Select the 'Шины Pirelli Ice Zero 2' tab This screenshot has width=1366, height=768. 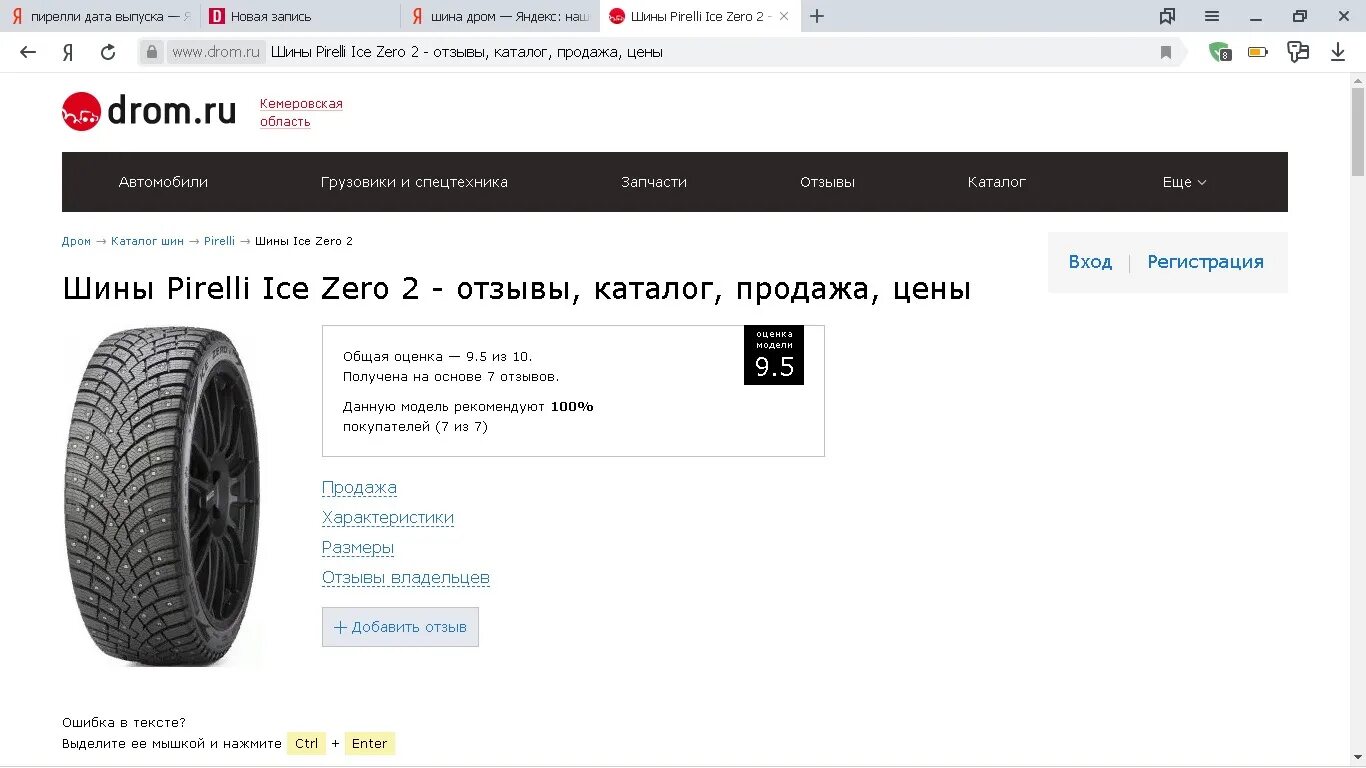[700, 16]
